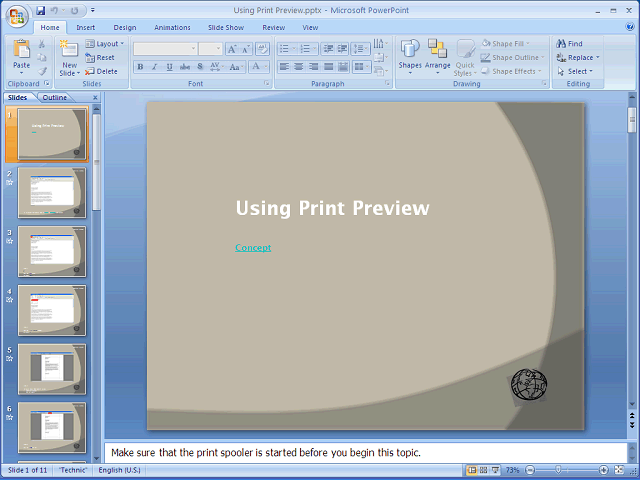Click Reset slide button
This screenshot has height=480, width=640.
(x=100, y=58)
